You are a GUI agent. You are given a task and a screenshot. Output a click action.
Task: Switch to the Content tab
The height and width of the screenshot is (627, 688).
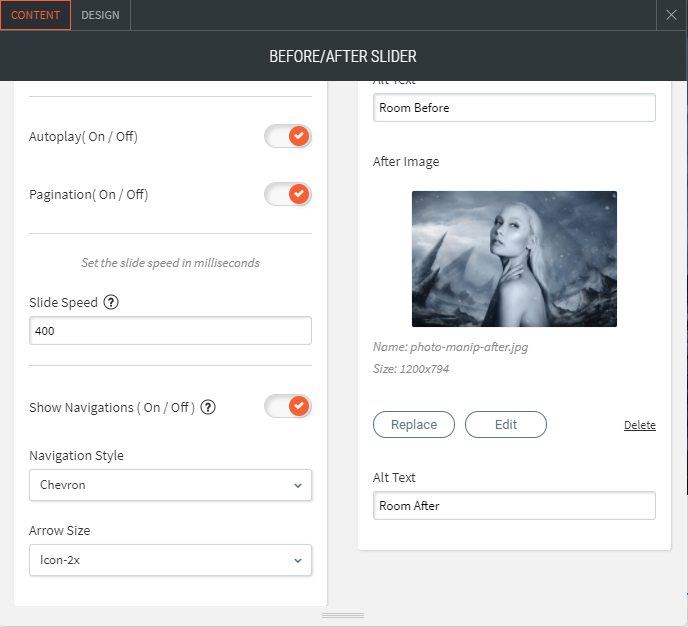(x=35, y=15)
